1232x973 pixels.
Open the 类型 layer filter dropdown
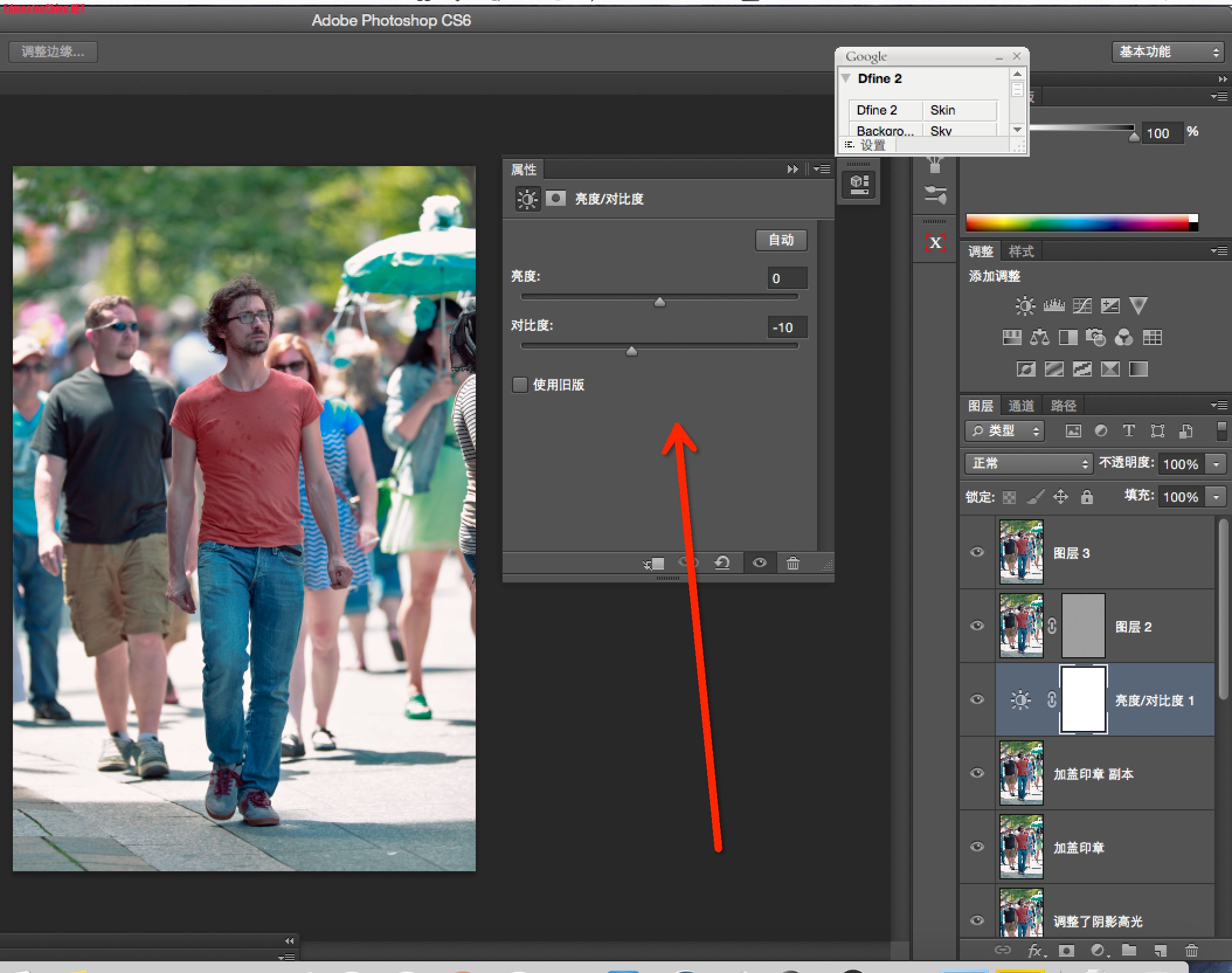click(1003, 431)
